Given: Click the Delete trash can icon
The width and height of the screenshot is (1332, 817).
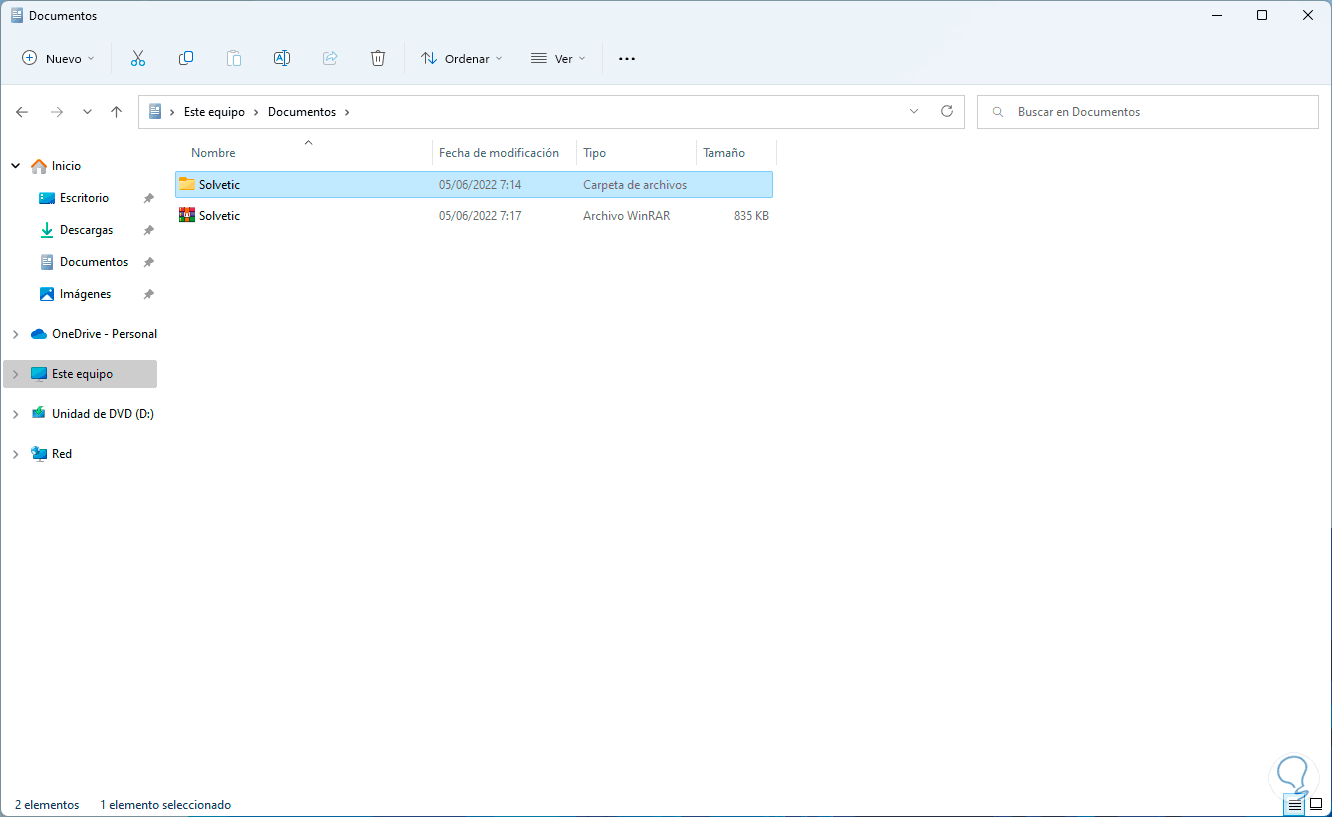Looking at the screenshot, I should [x=378, y=58].
